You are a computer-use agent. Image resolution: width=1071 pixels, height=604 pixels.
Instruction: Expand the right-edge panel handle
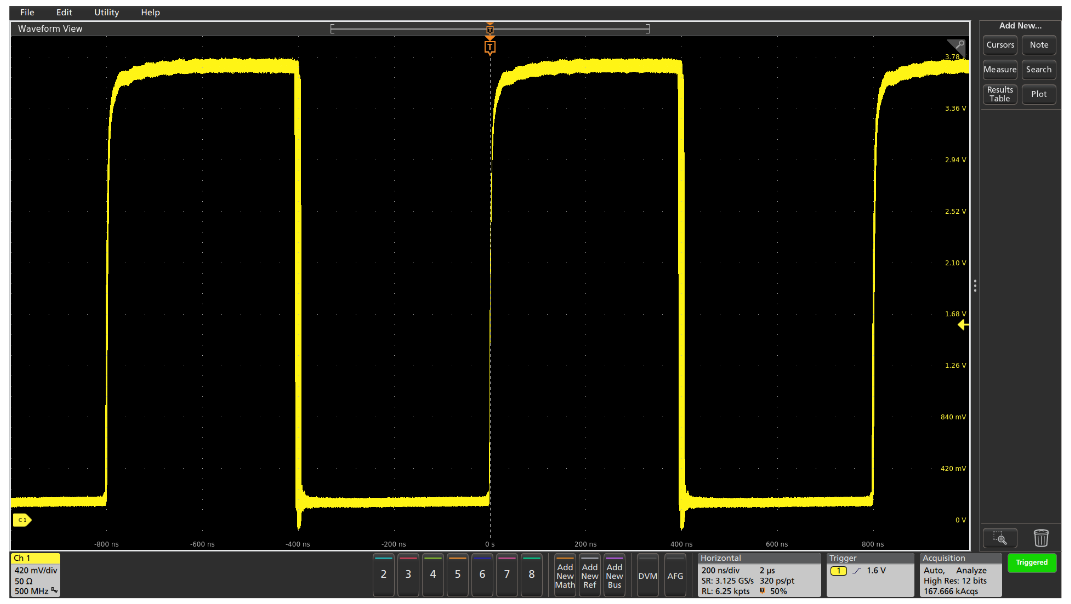pyautogui.click(x=975, y=285)
